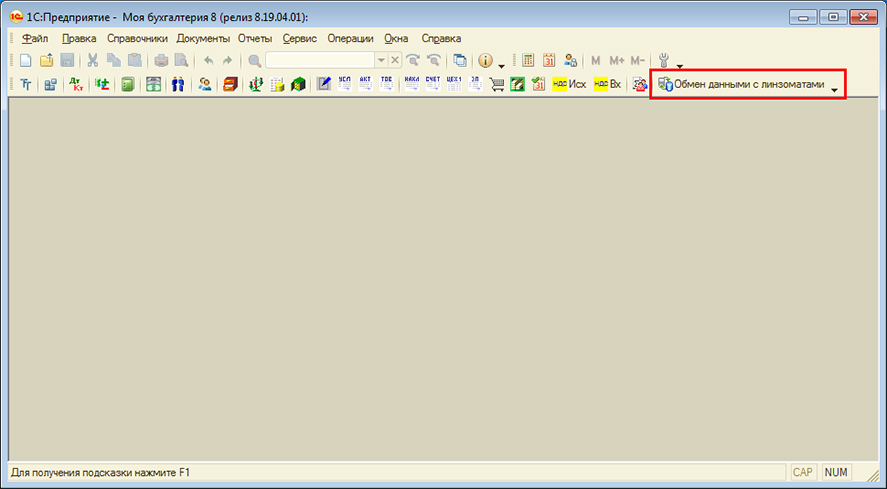The width and height of the screenshot is (887, 489).
Task: Click the info help icon
Action: 485,60
